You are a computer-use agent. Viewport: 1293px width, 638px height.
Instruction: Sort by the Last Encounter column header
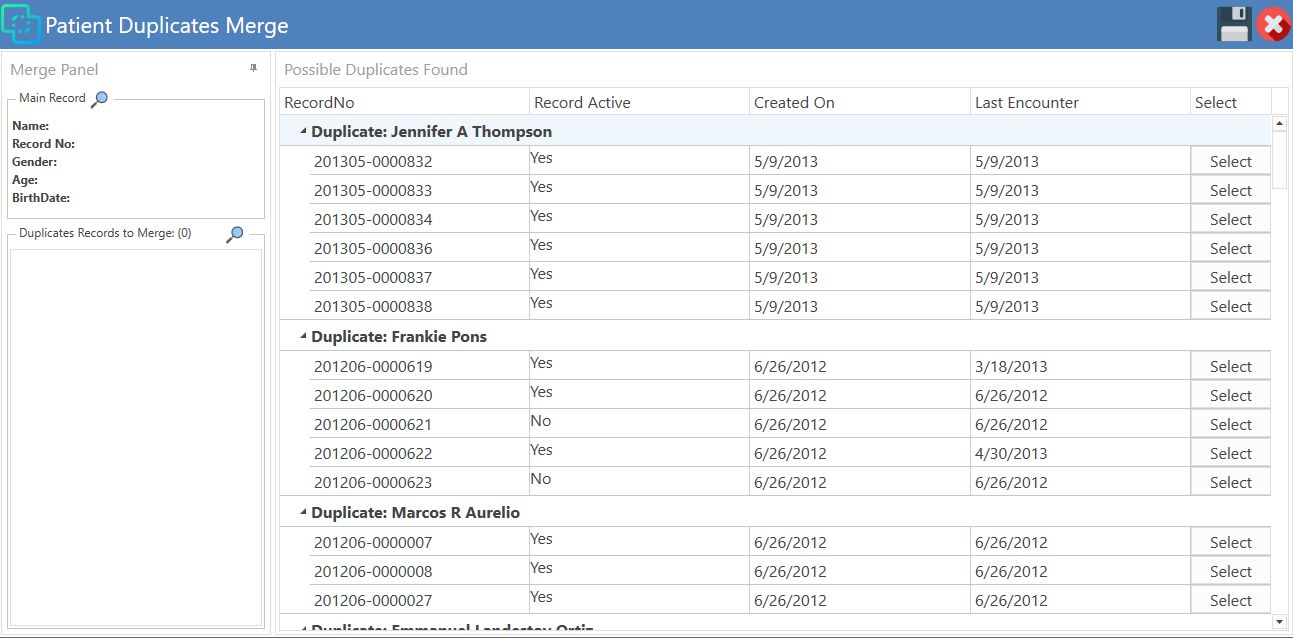point(1080,102)
